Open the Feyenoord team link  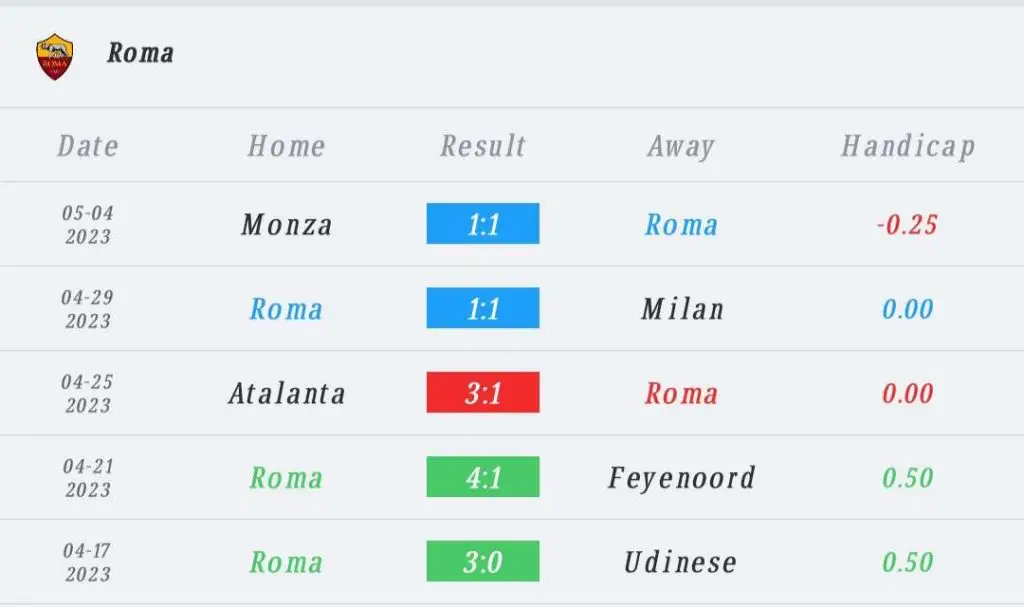pyautogui.click(x=682, y=478)
